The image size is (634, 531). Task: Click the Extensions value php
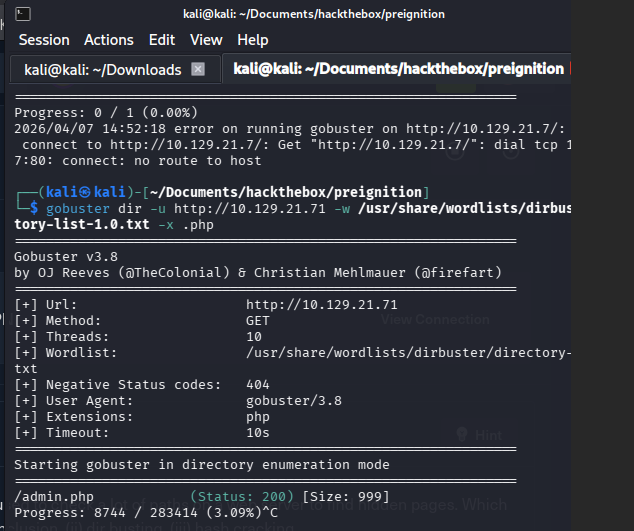click(258, 417)
